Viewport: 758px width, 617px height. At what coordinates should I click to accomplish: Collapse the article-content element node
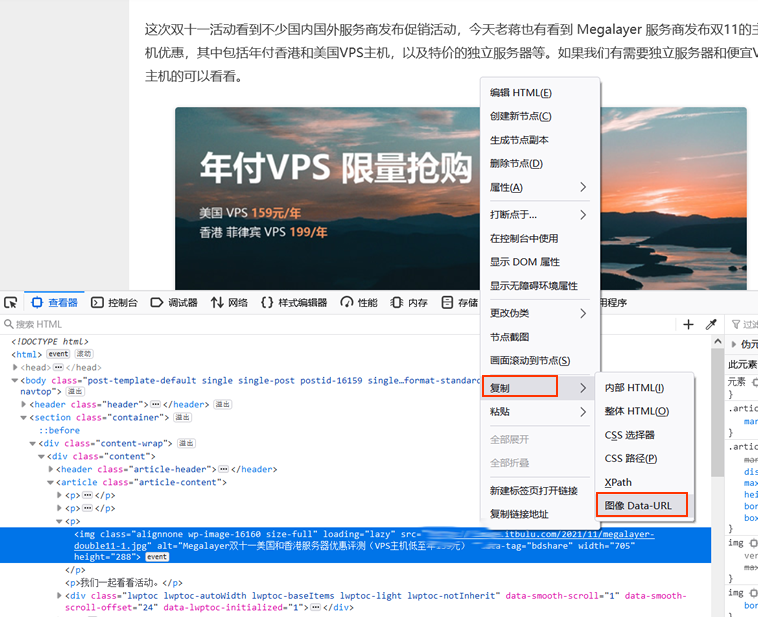tap(50, 482)
